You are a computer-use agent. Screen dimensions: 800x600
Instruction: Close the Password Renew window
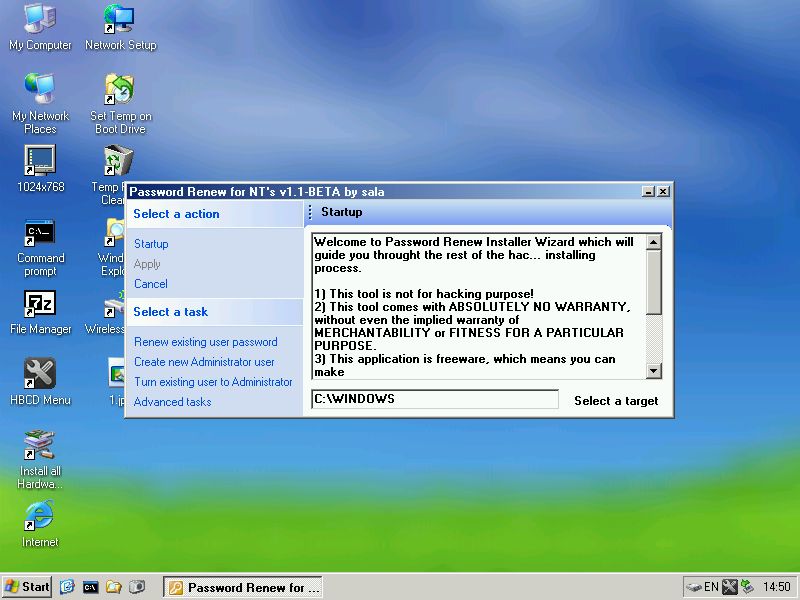(663, 191)
